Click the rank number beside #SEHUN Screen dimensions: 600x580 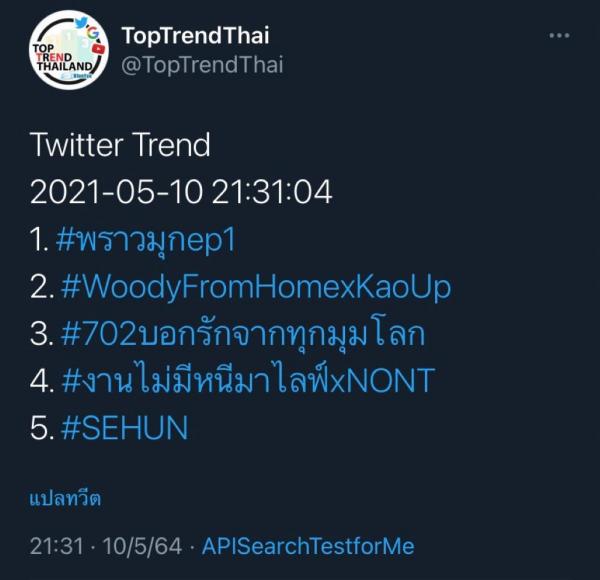42,427
